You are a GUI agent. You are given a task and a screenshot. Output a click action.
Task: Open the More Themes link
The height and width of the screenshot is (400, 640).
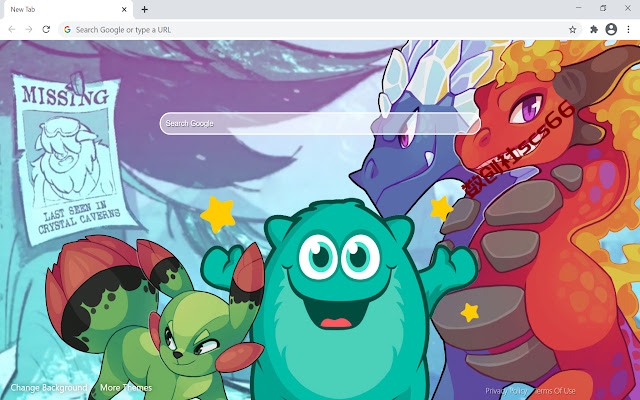coord(126,387)
